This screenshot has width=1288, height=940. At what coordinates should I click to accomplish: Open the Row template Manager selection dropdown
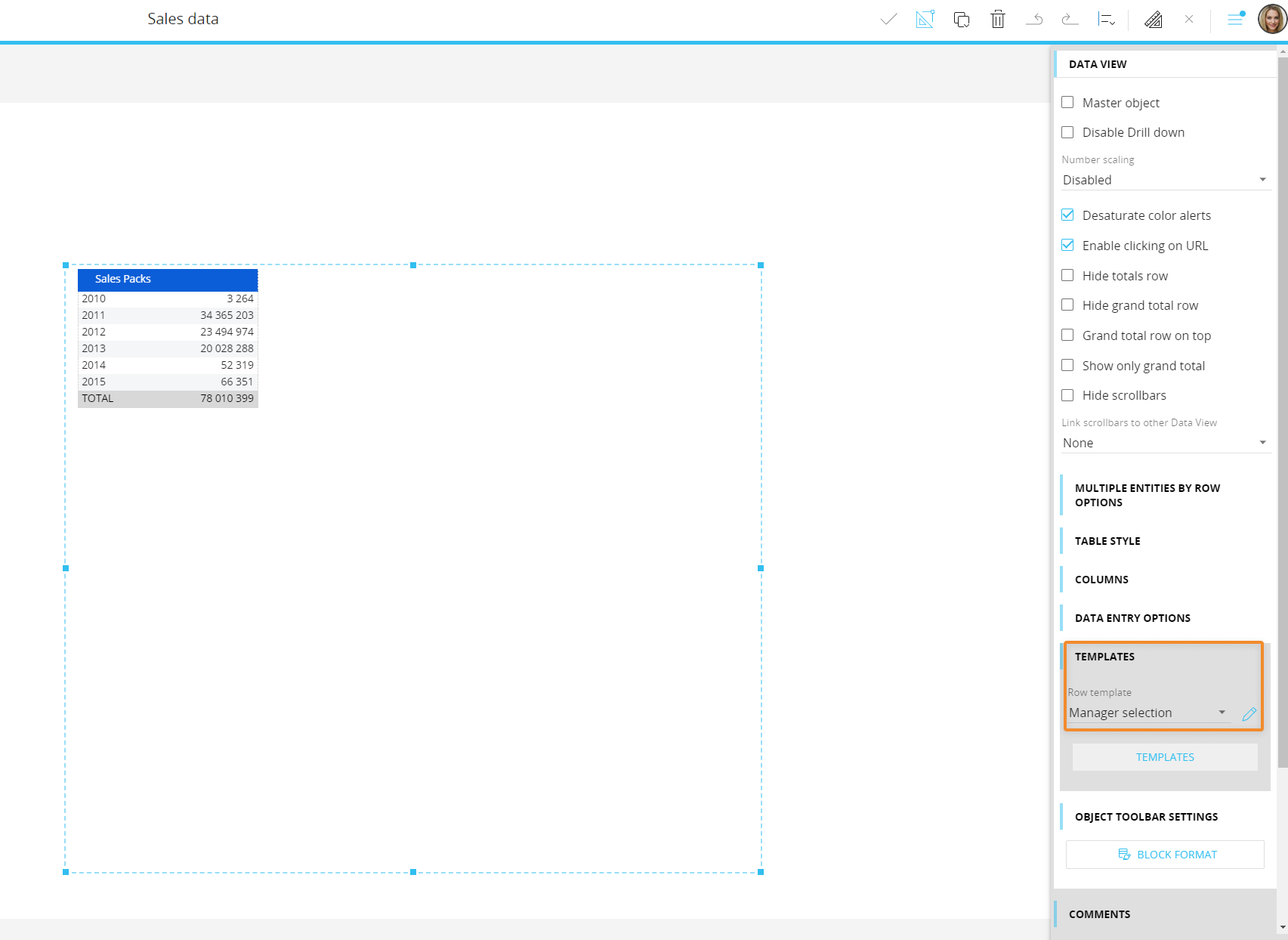1147,713
